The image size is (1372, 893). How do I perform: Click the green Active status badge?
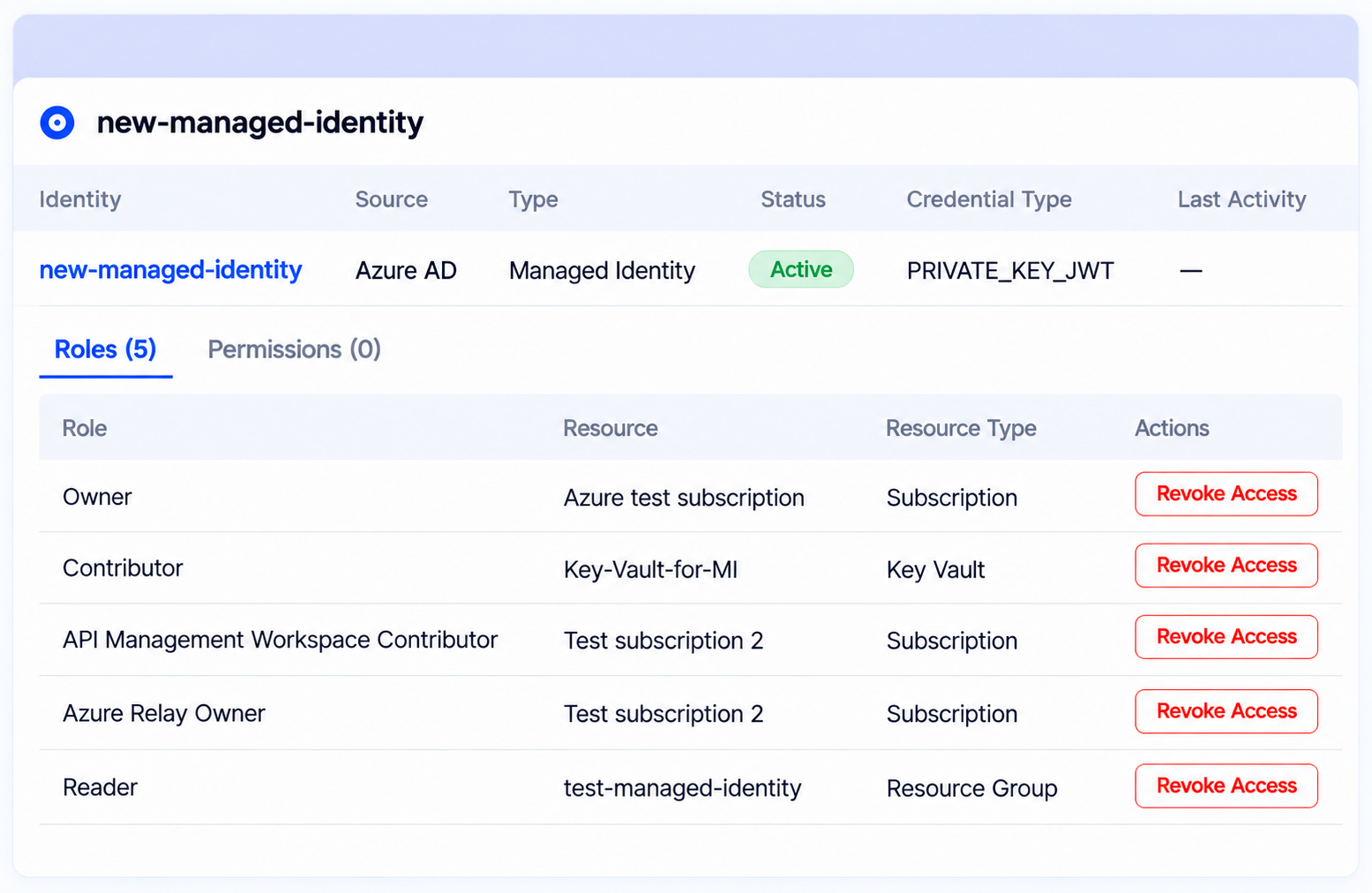point(801,269)
